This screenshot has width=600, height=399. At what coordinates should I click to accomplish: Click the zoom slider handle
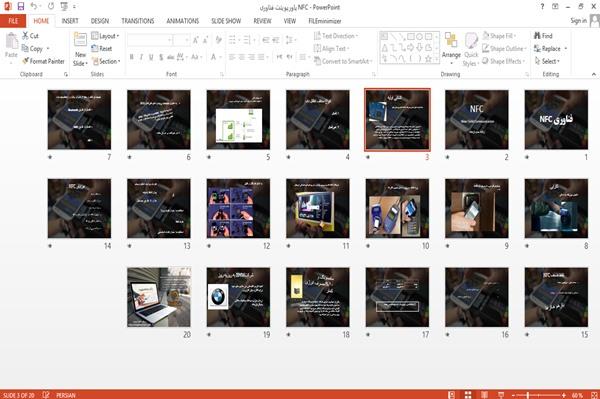[528, 395]
